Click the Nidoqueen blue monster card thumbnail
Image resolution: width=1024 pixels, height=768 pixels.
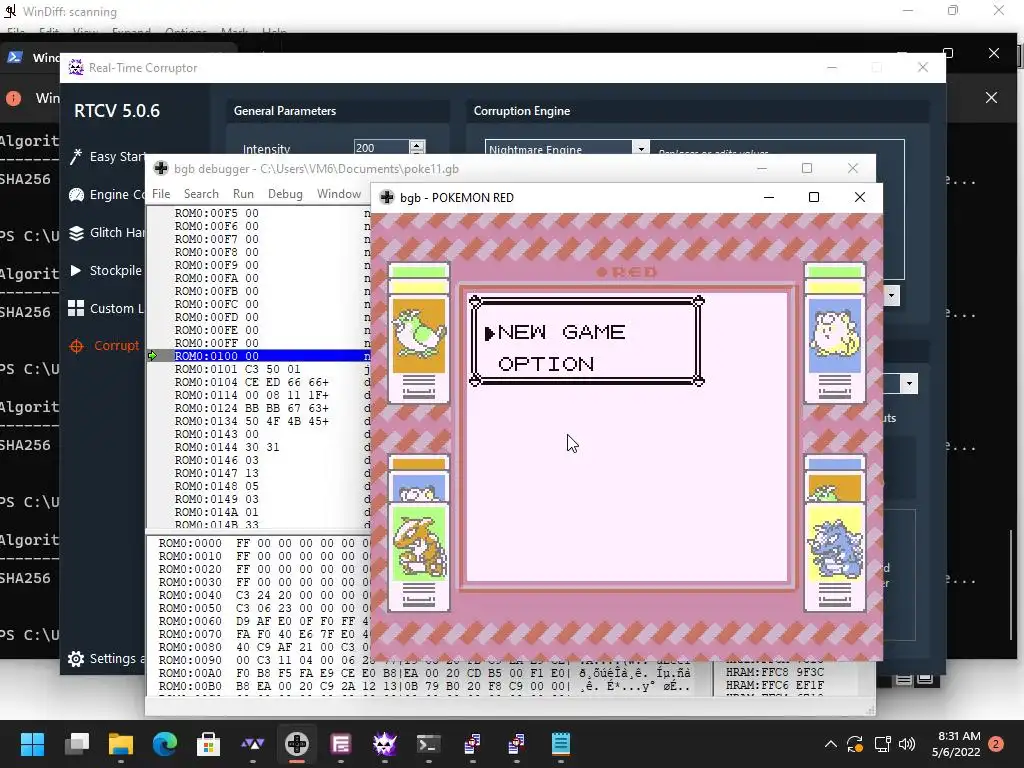point(835,556)
